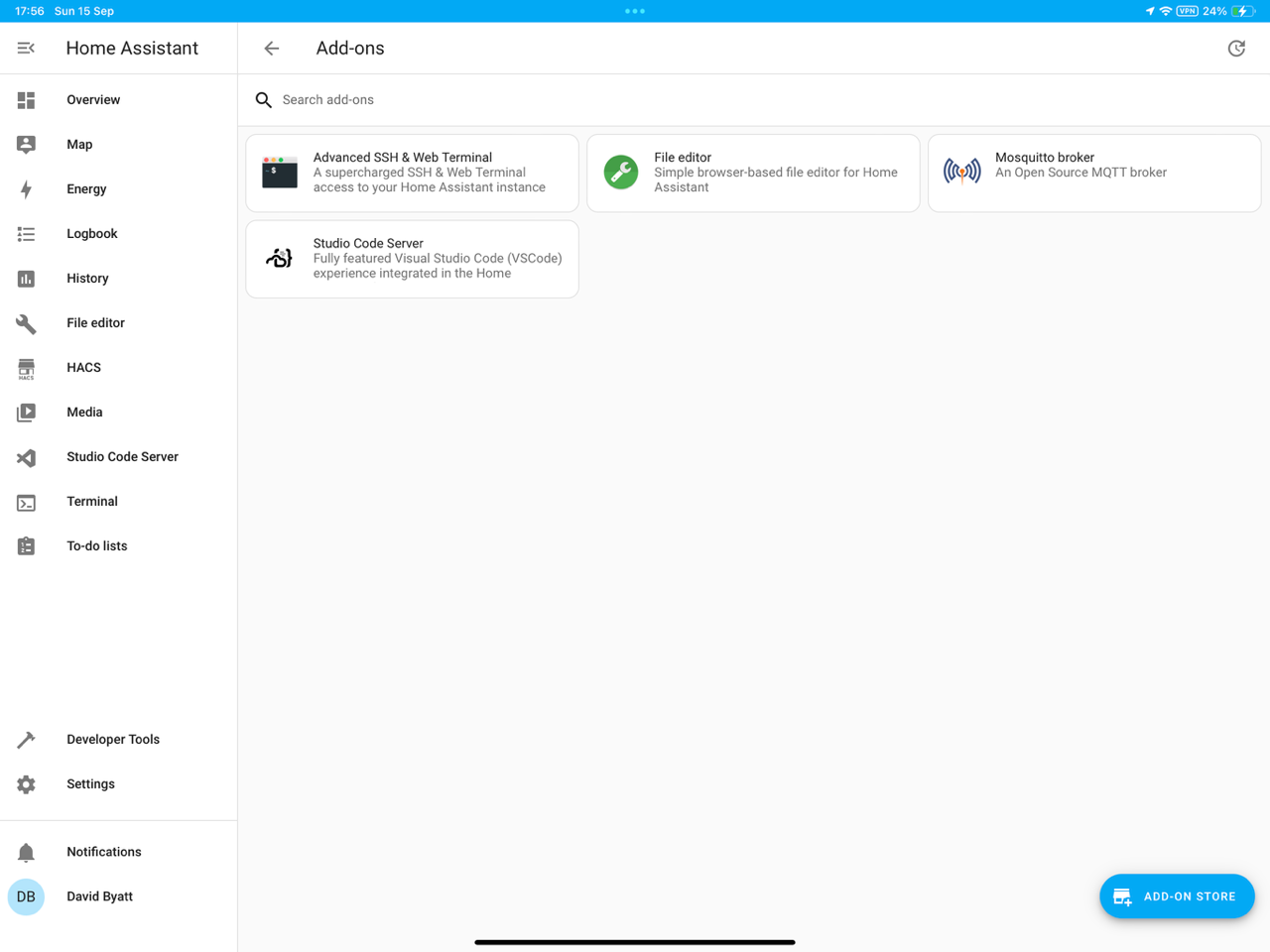Click 'Fully featured Visual Studio Code' description
Viewport: 1270px width, 952px height.
(x=438, y=266)
